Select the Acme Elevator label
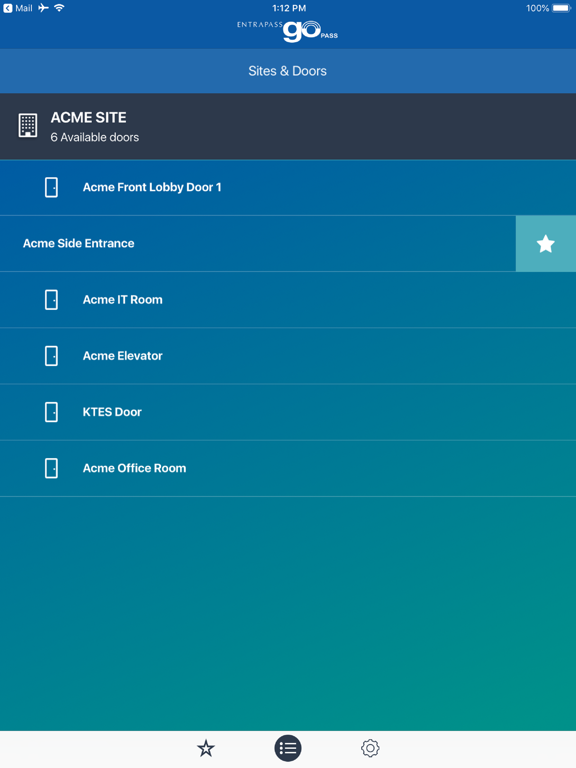 click(x=122, y=356)
